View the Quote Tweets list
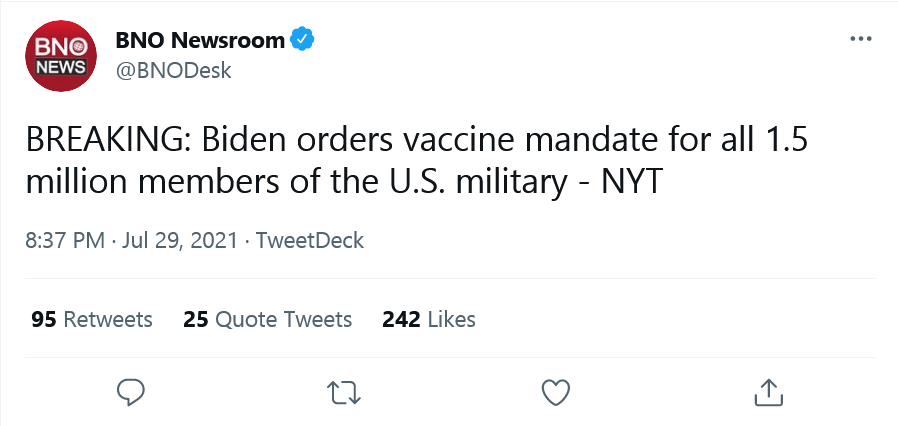 [x=267, y=319]
